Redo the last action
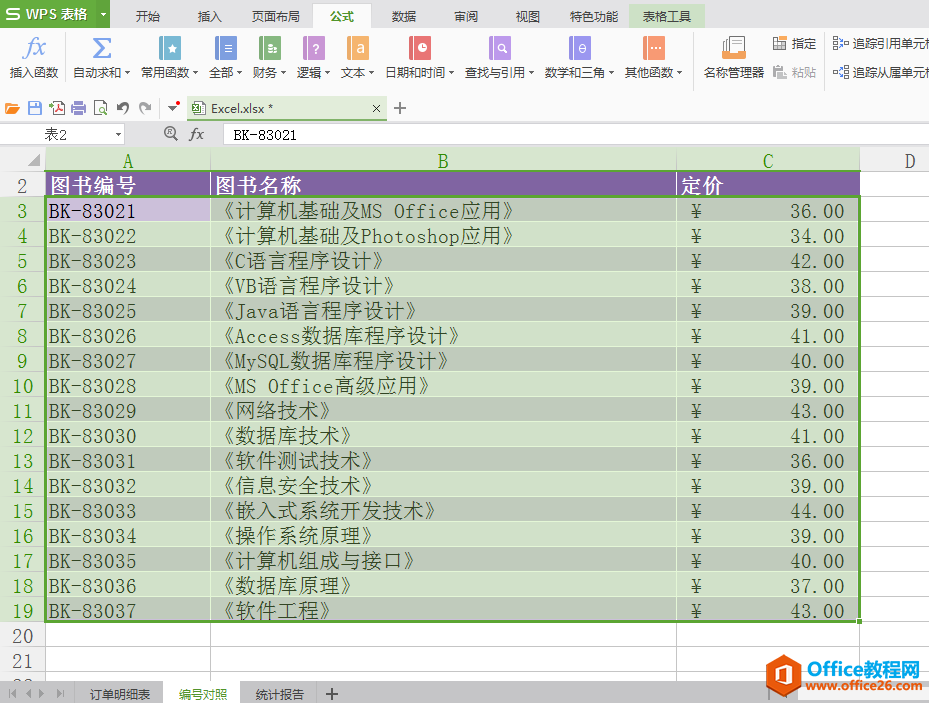Screen dimensions: 929x703 point(145,108)
